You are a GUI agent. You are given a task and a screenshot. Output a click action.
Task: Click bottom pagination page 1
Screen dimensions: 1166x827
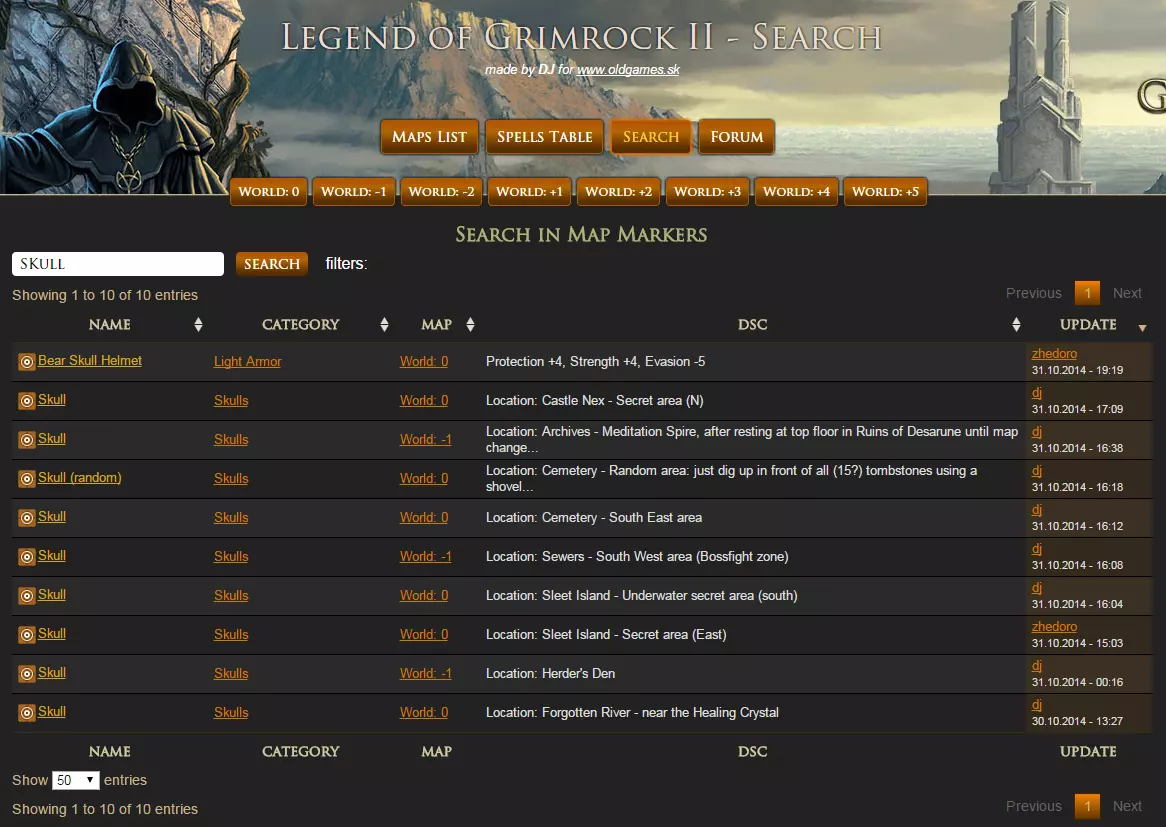click(x=1087, y=806)
